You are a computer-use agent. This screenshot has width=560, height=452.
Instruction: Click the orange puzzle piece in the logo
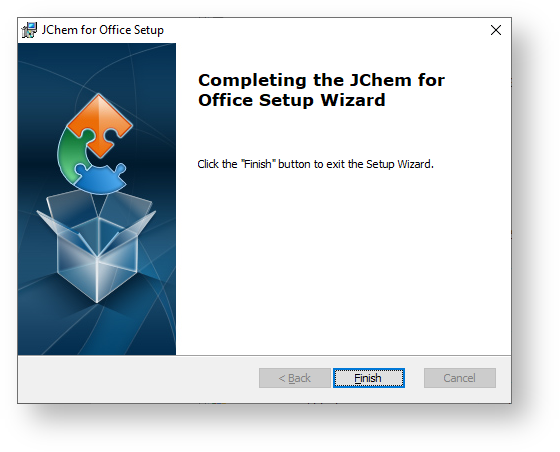point(100,124)
